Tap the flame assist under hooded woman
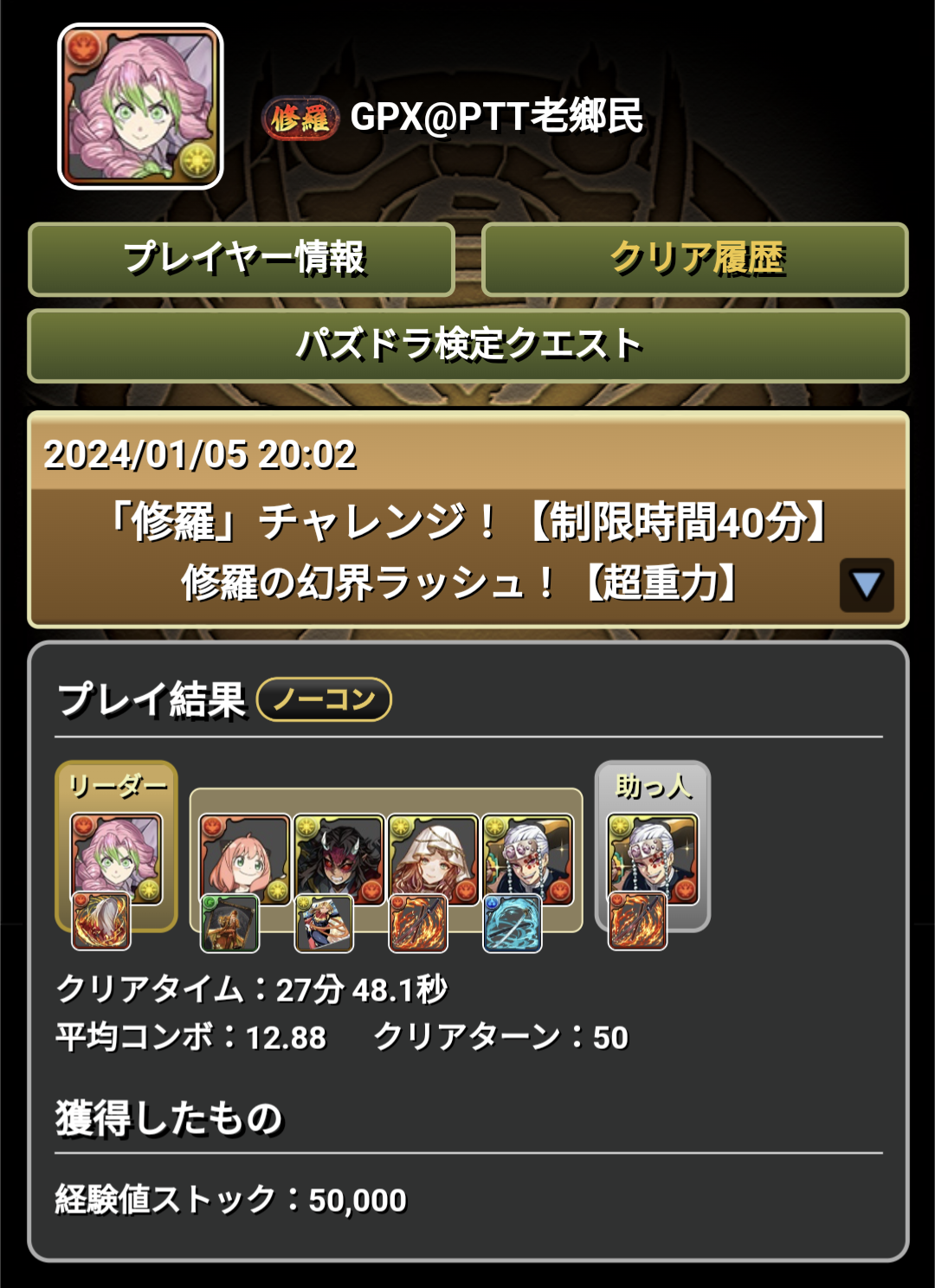 [x=418, y=924]
